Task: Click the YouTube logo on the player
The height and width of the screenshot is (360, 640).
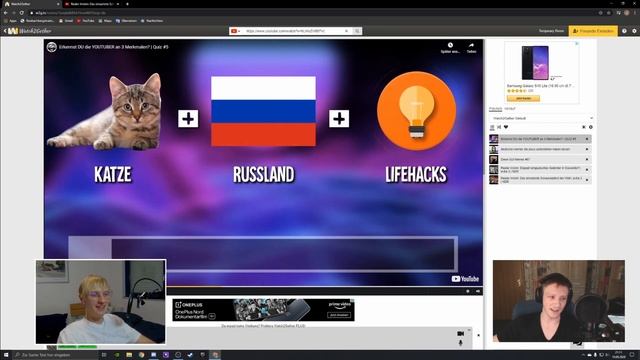Action: (x=465, y=279)
